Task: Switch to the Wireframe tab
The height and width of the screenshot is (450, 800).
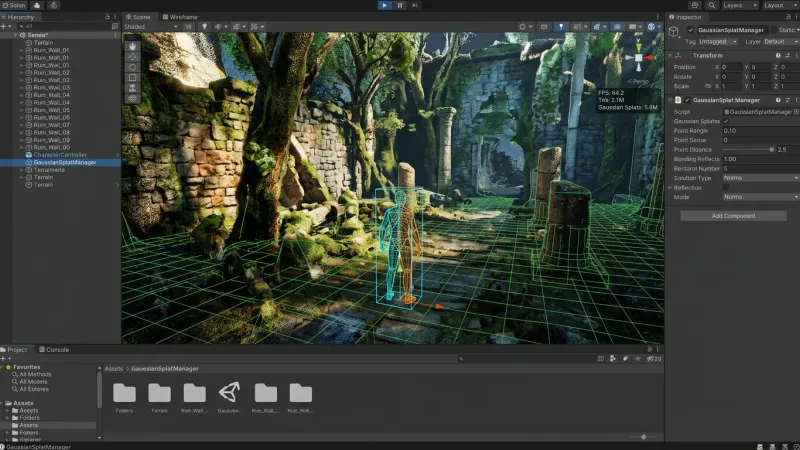Action: [x=180, y=17]
